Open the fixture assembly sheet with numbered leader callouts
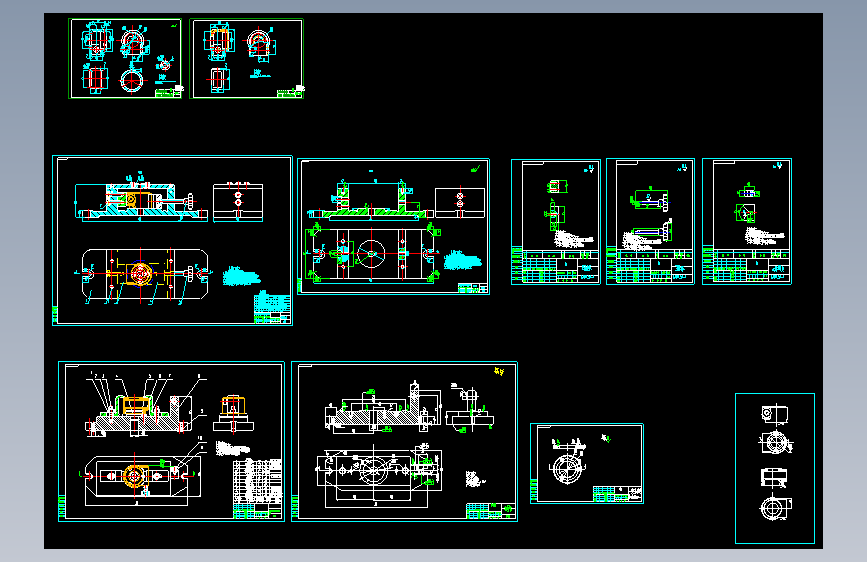The height and width of the screenshot is (562, 867). [x=171, y=441]
